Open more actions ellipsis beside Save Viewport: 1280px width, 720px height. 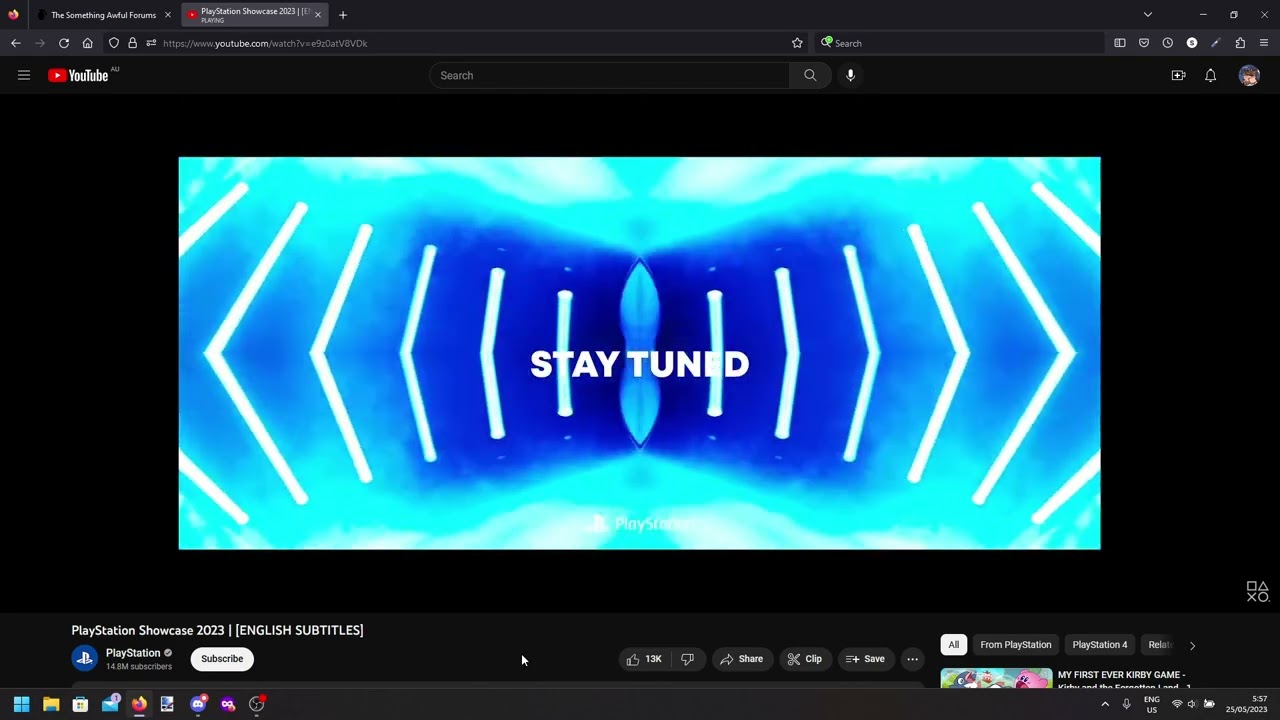912,659
